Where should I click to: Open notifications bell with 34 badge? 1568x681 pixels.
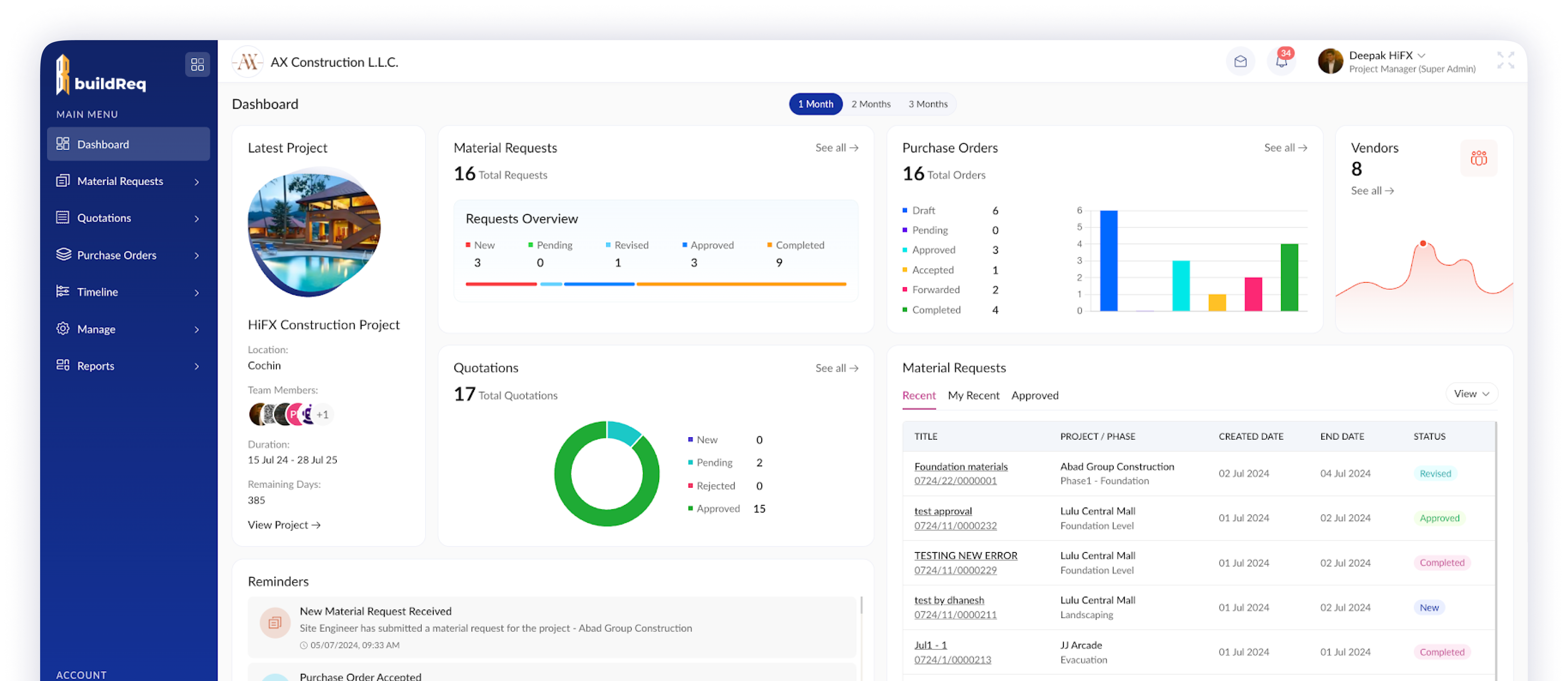click(1281, 62)
